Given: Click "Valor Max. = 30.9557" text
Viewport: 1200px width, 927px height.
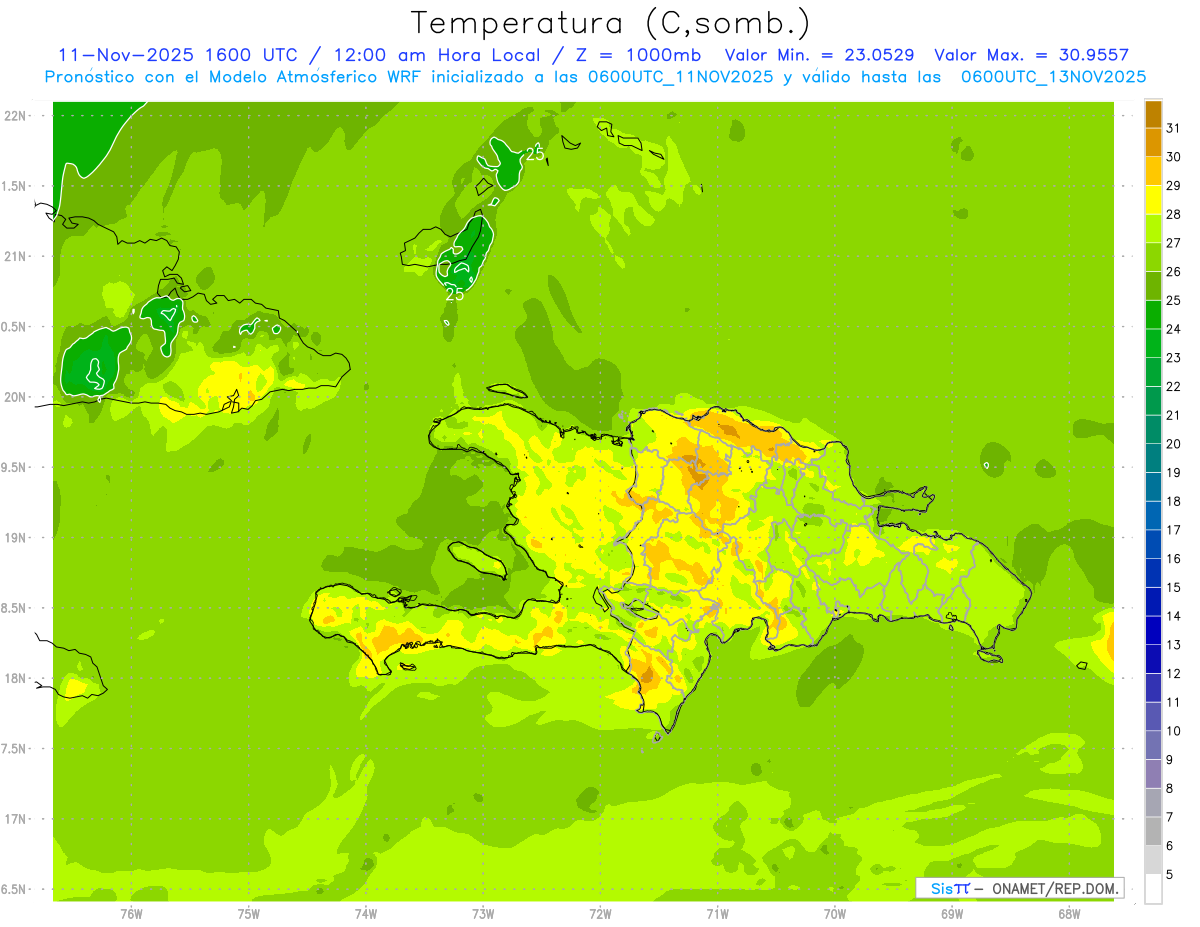Looking at the screenshot, I should [1031, 55].
